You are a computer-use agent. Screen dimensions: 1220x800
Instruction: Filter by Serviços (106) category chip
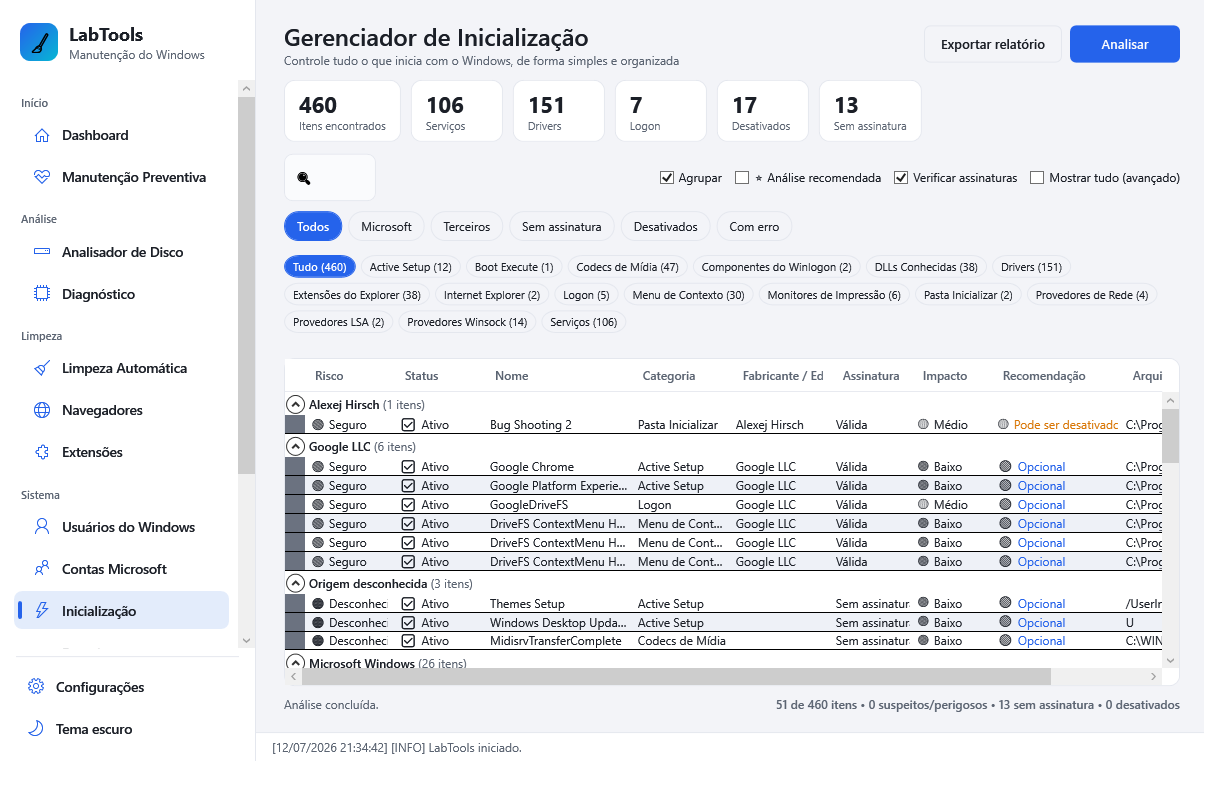pos(584,322)
